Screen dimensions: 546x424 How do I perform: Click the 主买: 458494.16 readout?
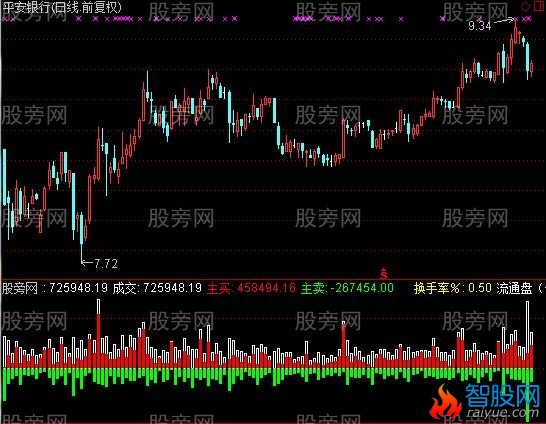pyautogui.click(x=251, y=288)
